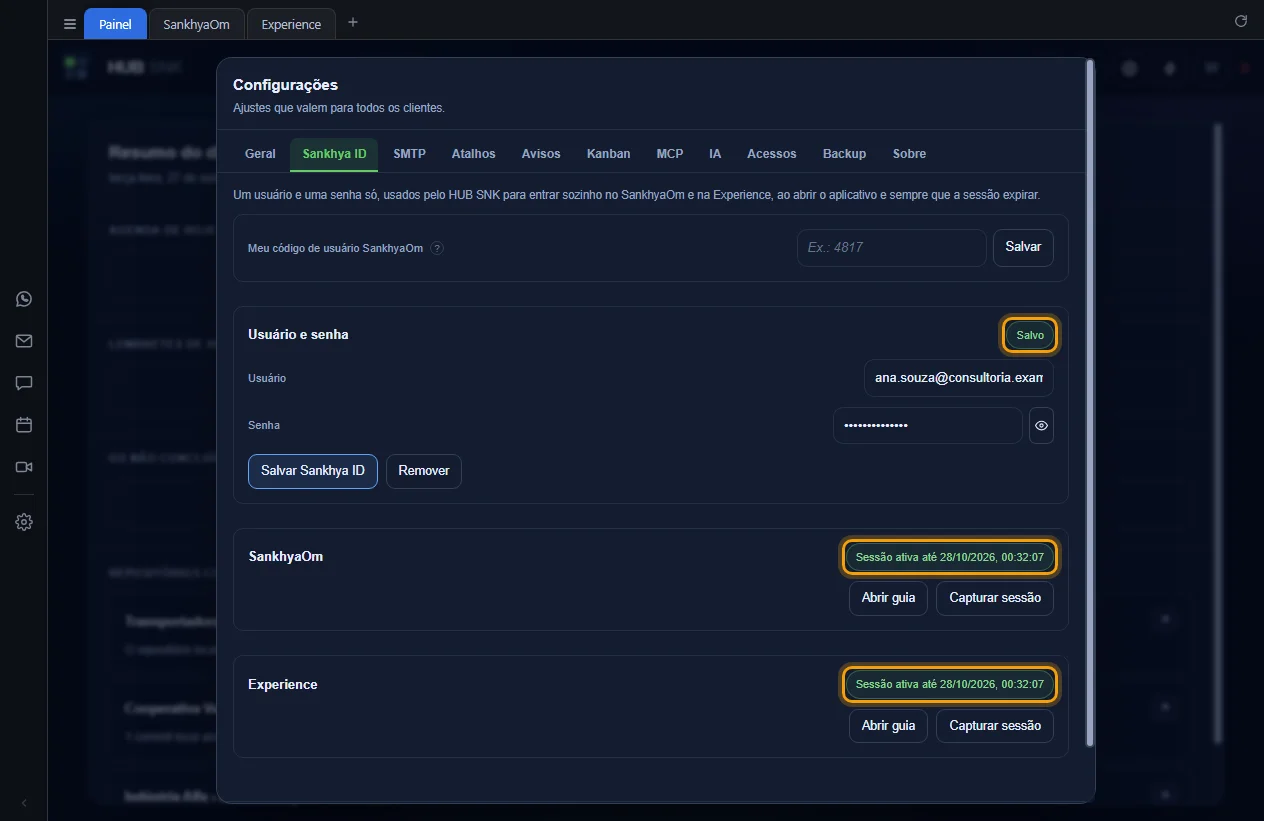This screenshot has height=821, width=1264.
Task: Open the Sobre settings tab
Action: click(x=909, y=154)
